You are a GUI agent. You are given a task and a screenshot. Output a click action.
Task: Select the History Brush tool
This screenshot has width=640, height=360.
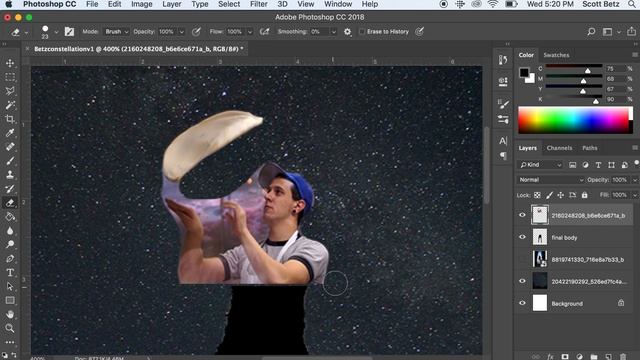click(10, 189)
